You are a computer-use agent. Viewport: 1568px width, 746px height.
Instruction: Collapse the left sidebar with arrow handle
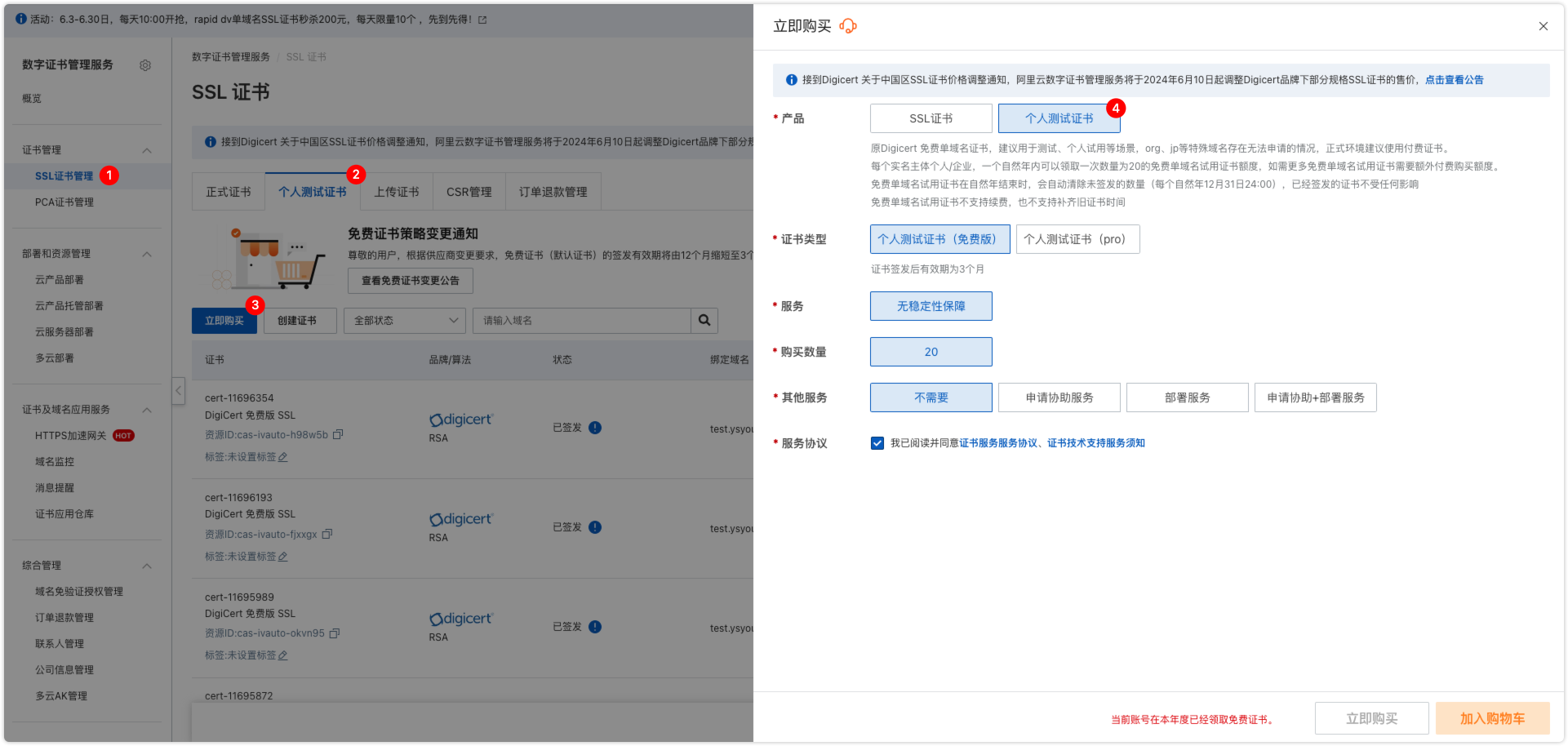tap(179, 391)
